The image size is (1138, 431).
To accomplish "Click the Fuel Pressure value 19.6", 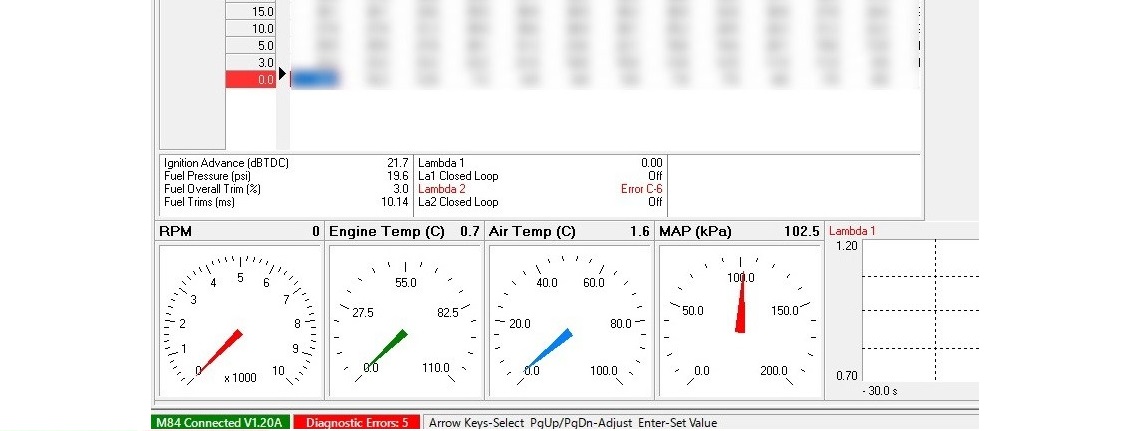I will tap(398, 176).
